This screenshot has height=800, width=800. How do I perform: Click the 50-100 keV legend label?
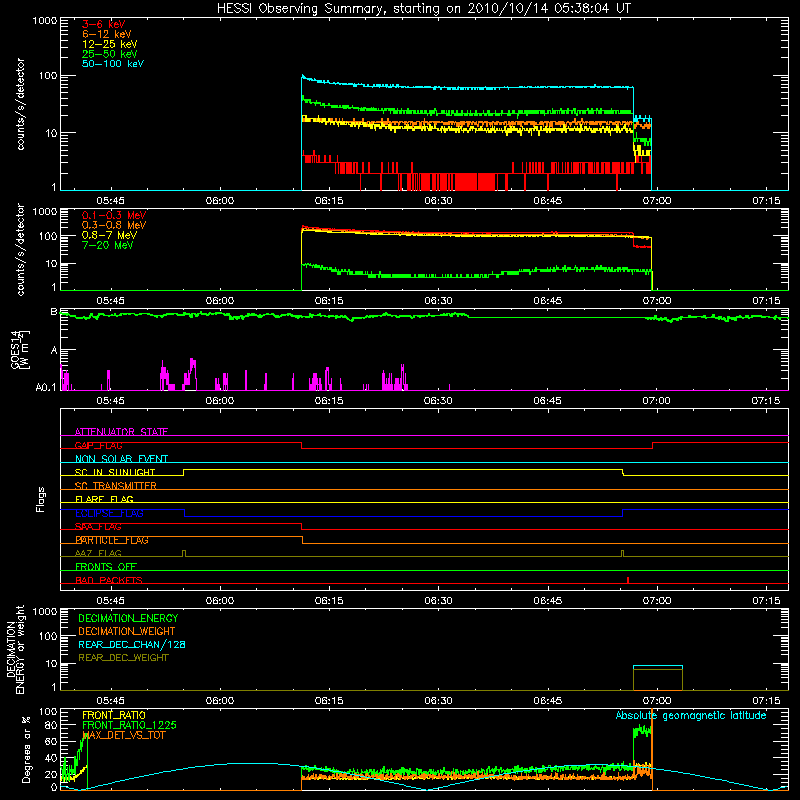coord(113,64)
